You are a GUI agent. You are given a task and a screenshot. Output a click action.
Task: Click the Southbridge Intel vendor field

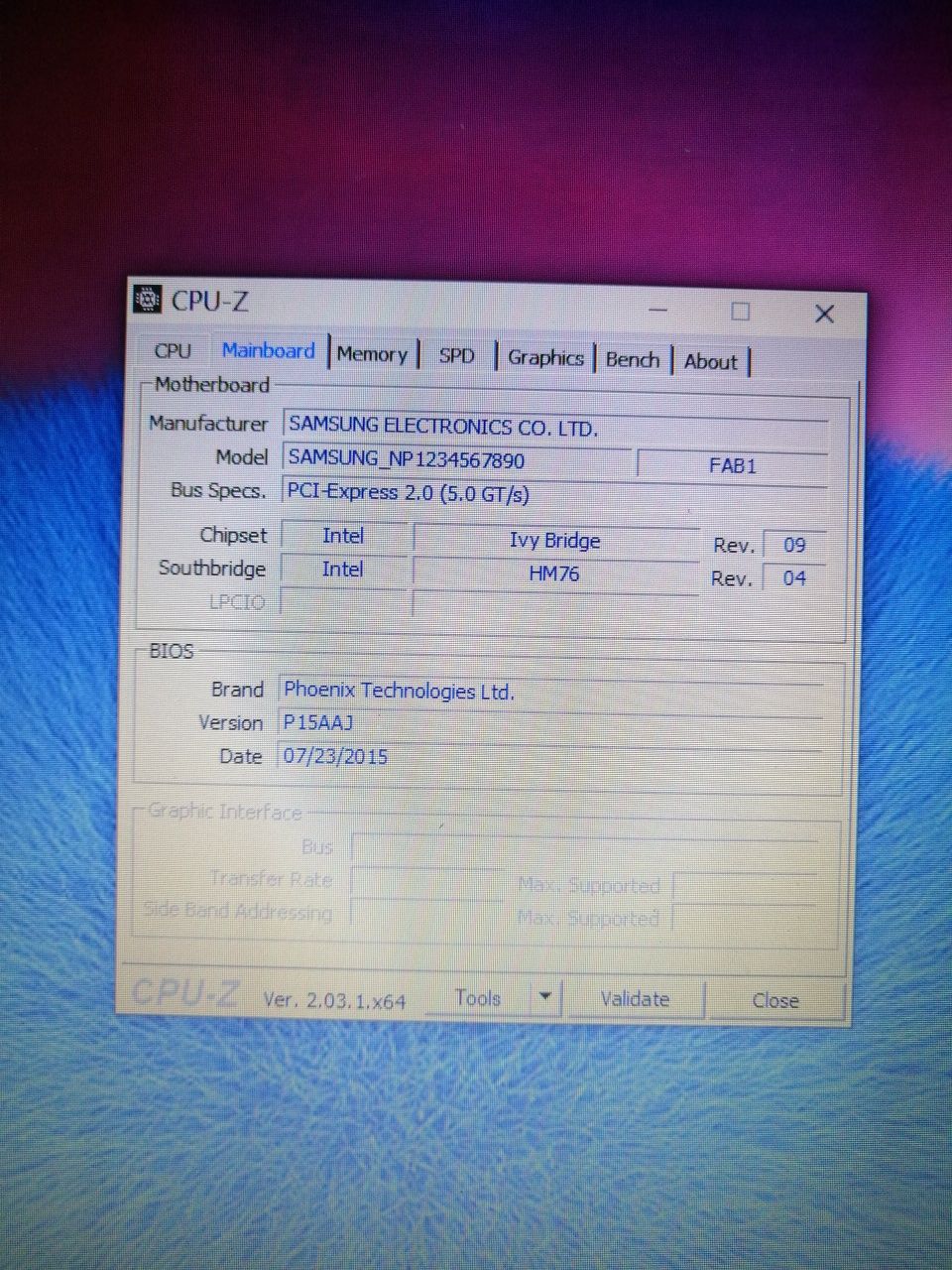[x=343, y=570]
